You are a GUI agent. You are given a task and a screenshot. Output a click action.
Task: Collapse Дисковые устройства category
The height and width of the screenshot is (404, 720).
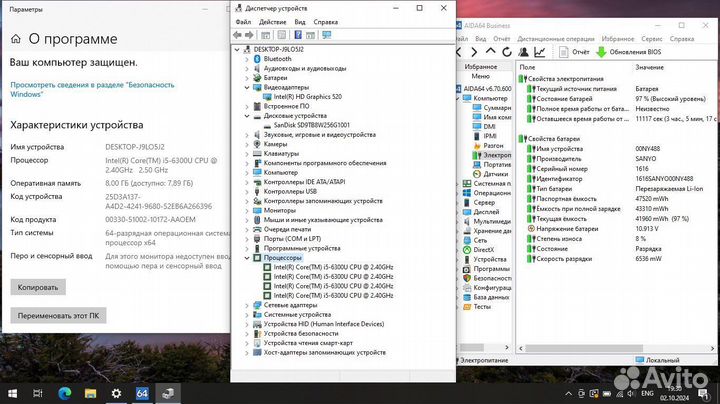click(x=247, y=116)
